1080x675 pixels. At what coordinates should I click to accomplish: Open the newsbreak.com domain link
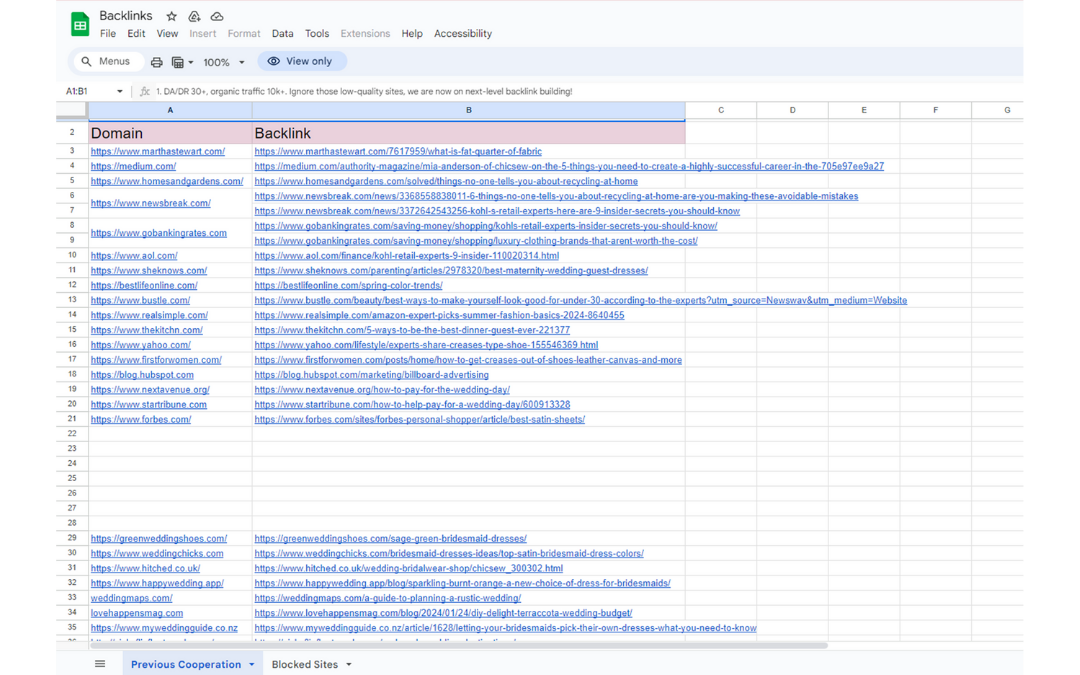pyautogui.click(x=150, y=203)
